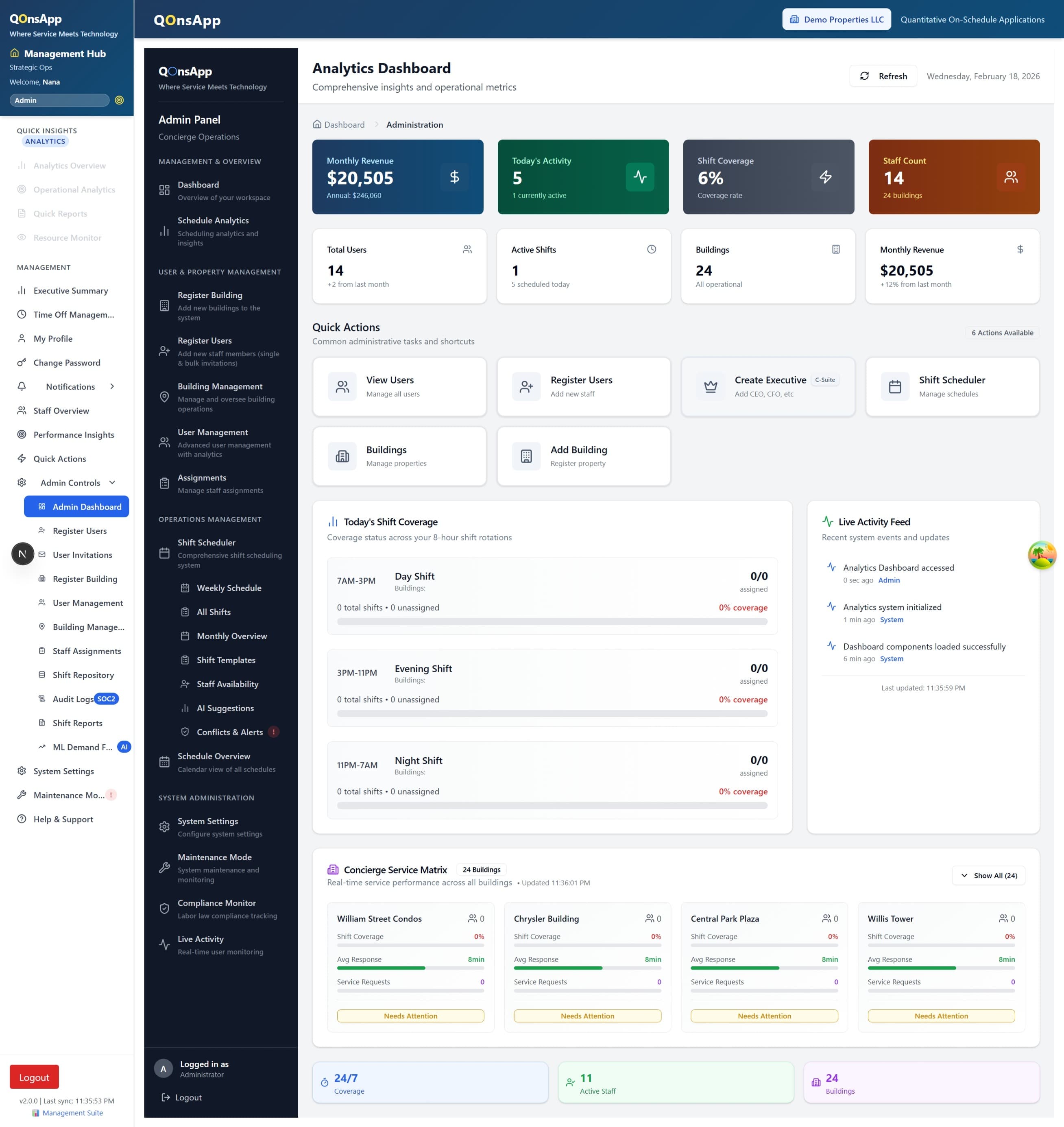Open Show All (24) buildings list
This screenshot has height=1127, width=1064.
point(988,875)
